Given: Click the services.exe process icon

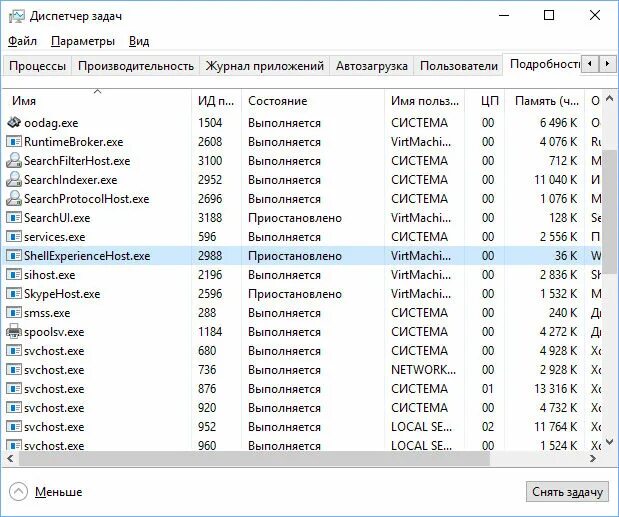Looking at the screenshot, I should click(14, 237).
